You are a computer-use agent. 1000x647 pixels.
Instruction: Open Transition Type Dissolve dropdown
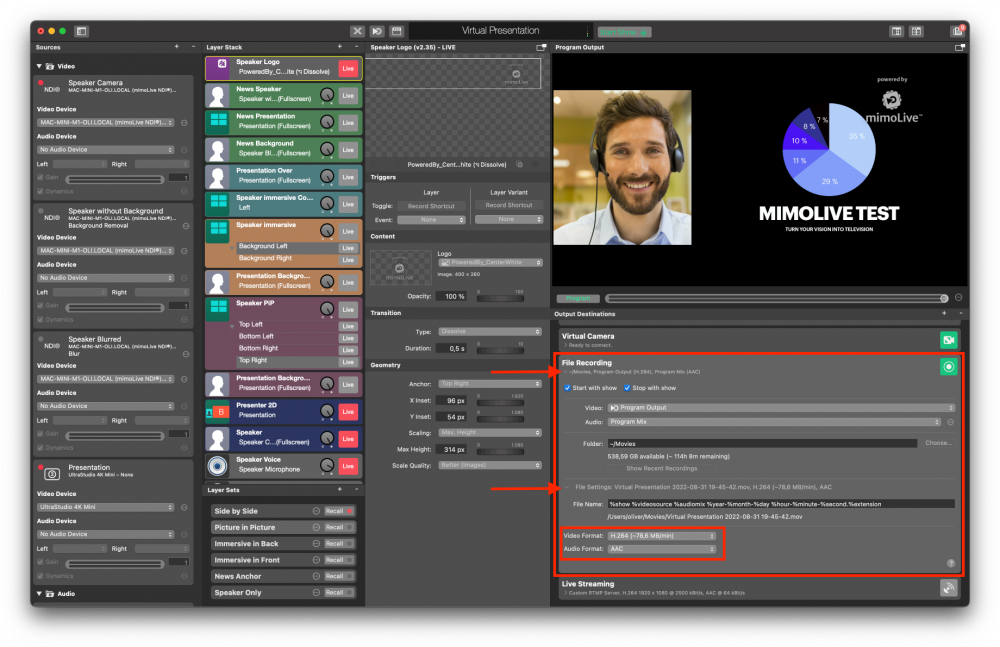click(490, 332)
